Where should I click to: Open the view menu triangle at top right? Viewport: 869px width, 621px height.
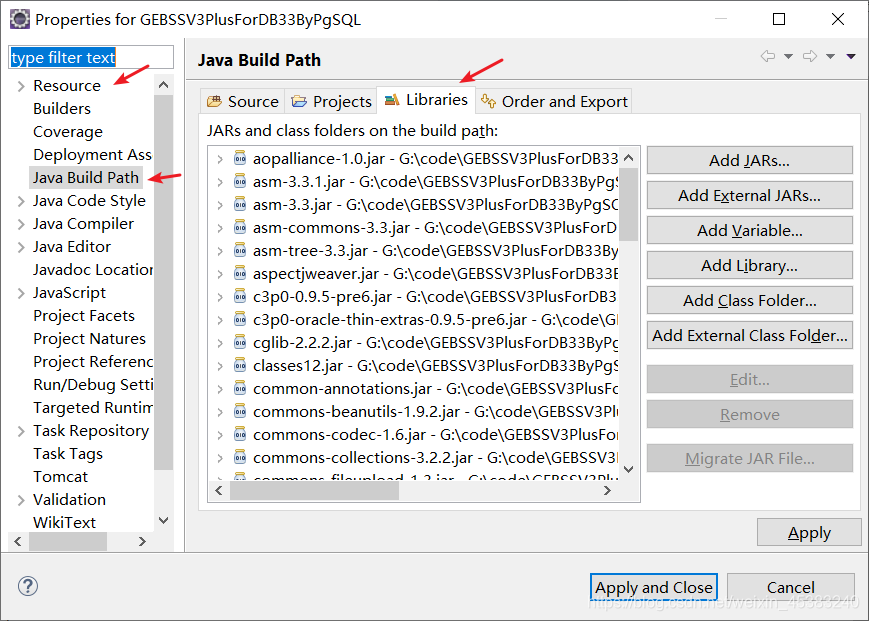[851, 56]
